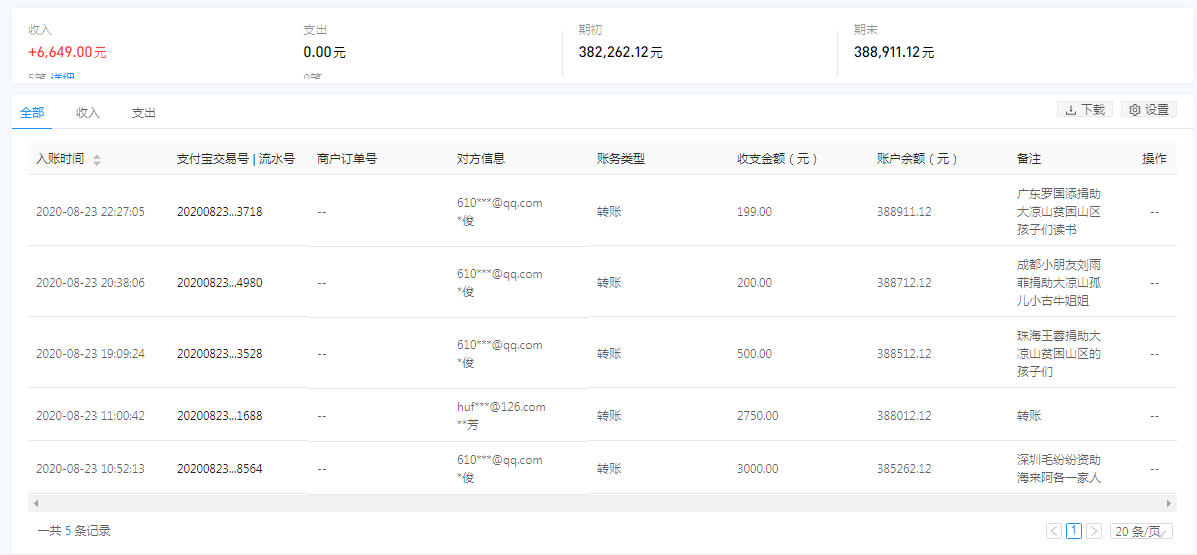
Task: Go to next page arrow
Action: (1094, 531)
